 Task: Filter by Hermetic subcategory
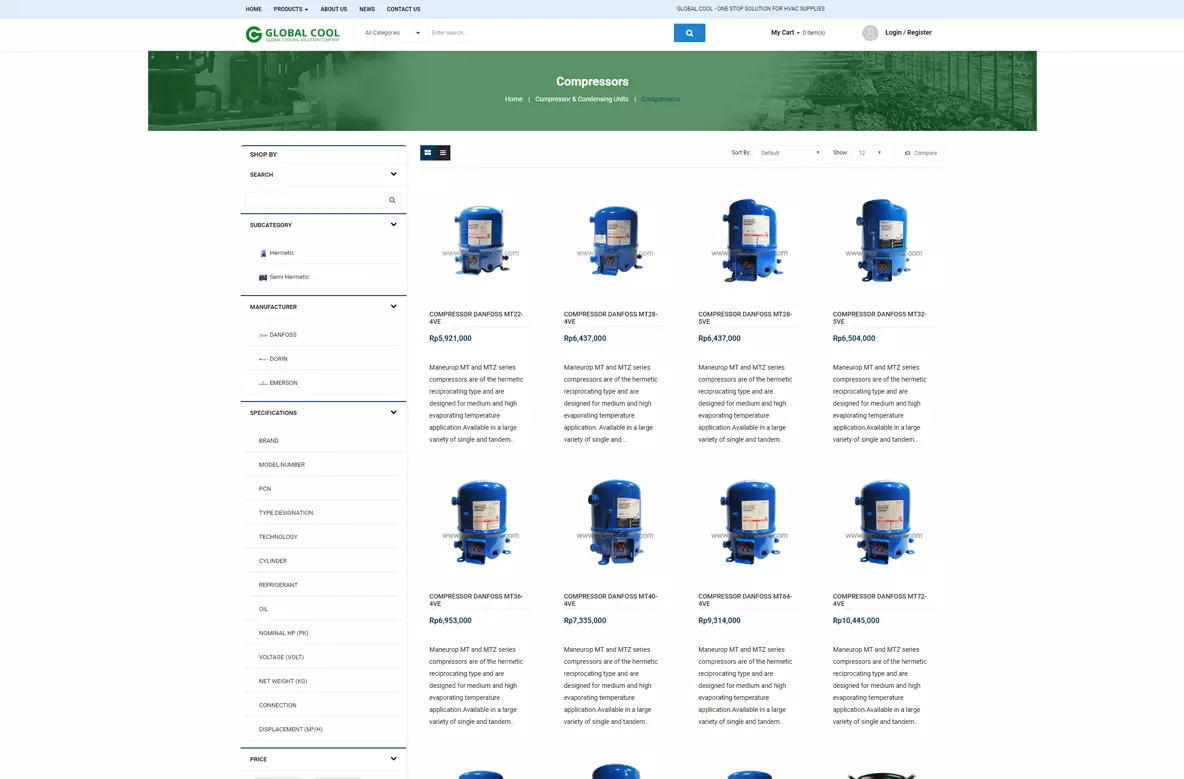click(282, 254)
